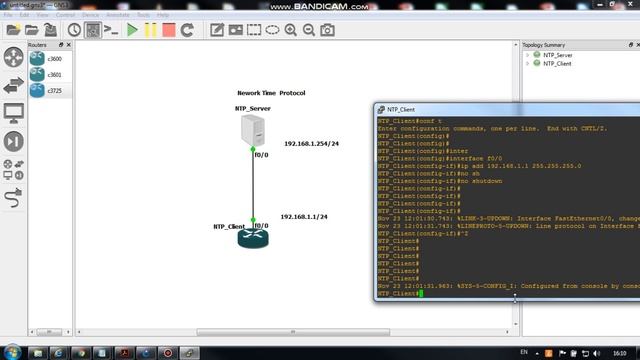This screenshot has height=360, width=640.
Task: Click the 192.168.1.1/24 label on canvas
Action: point(304,217)
